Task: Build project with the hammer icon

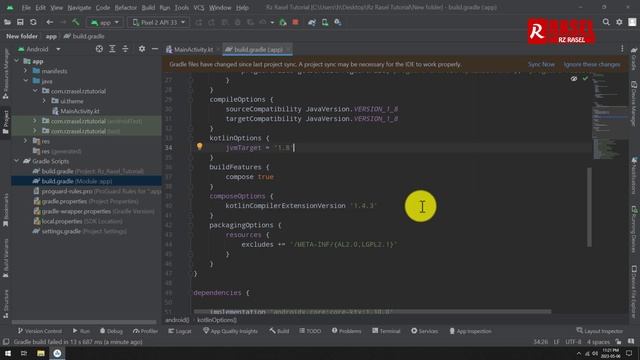Action: coord(76,22)
